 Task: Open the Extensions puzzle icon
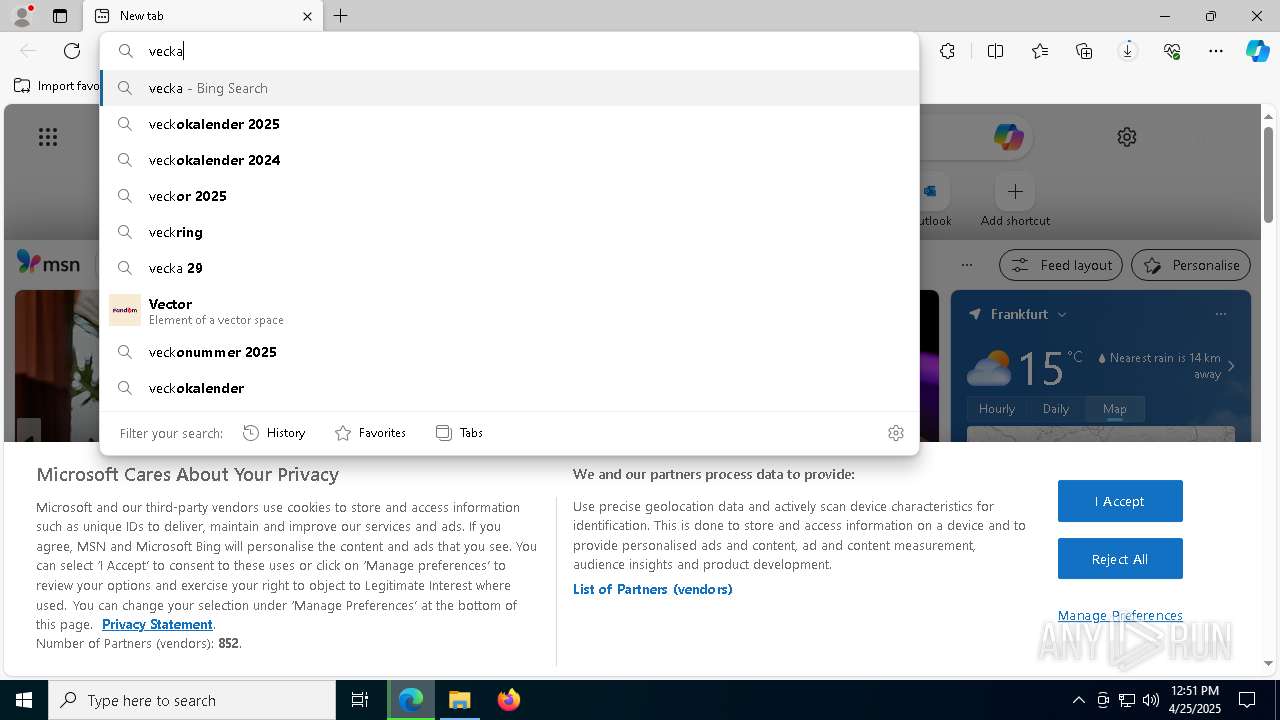point(947,51)
